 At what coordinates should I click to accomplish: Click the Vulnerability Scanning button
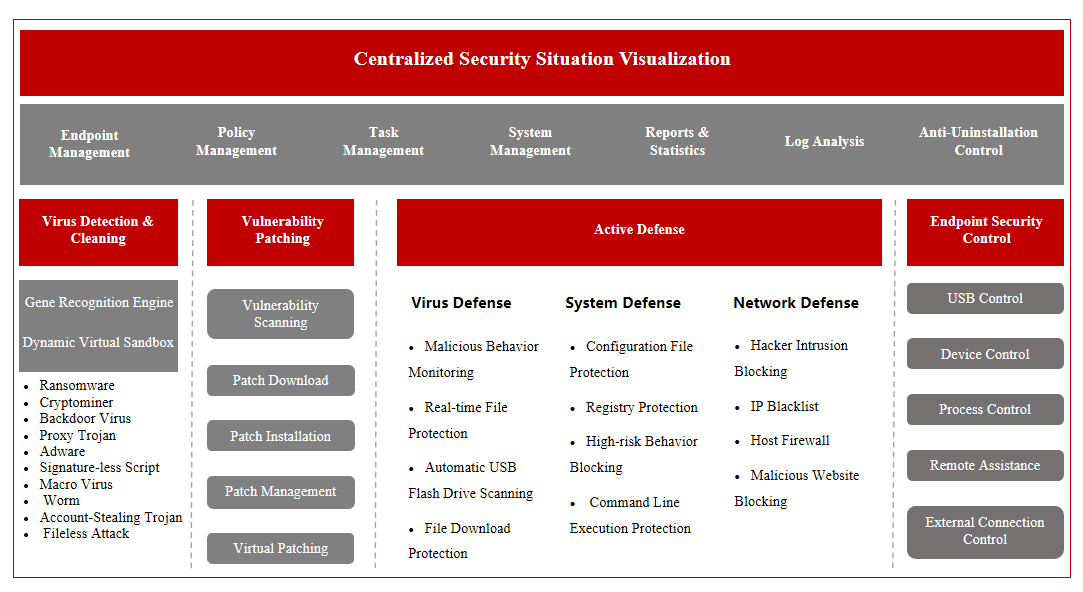click(280, 314)
